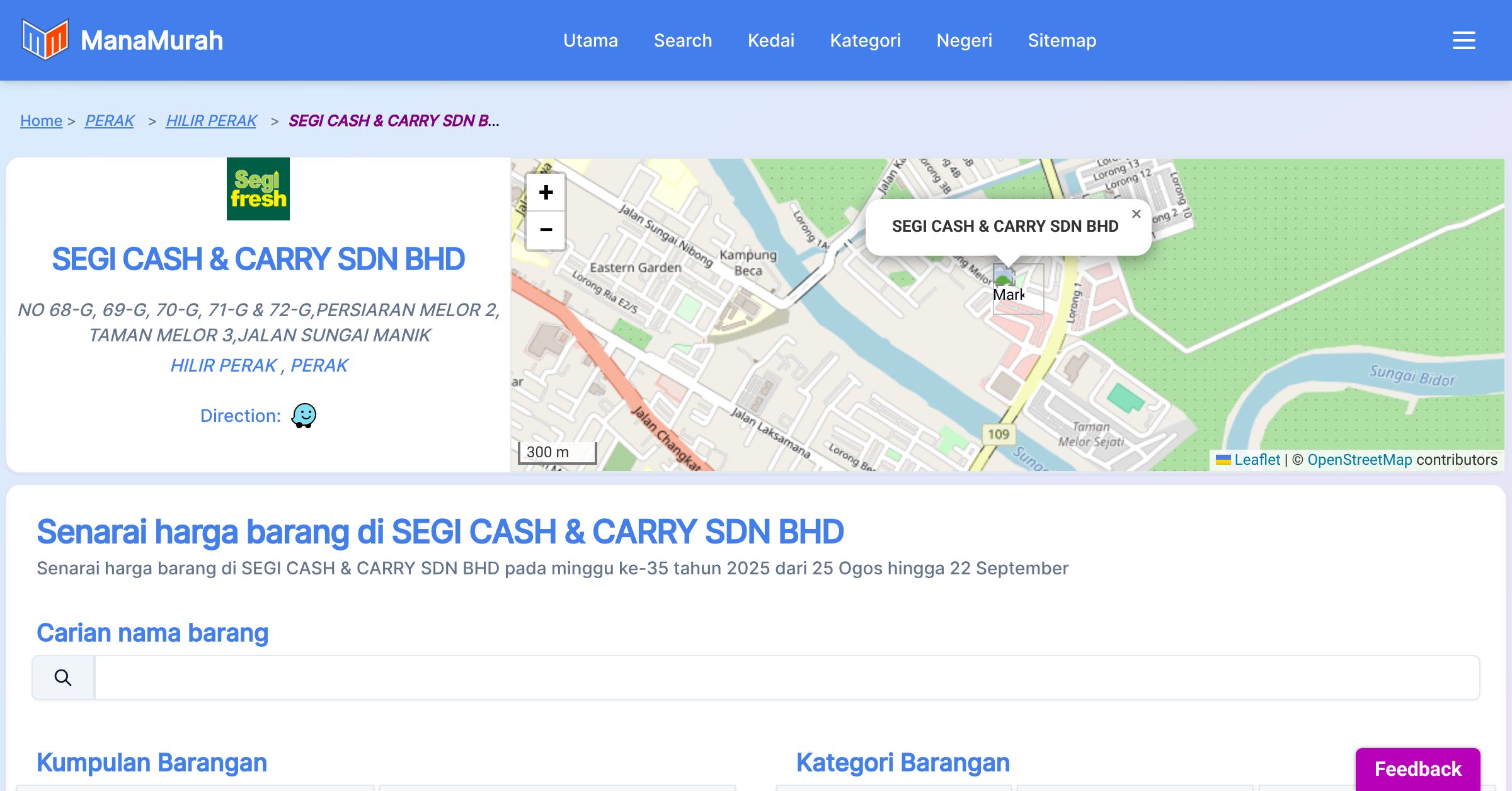Open the Kategori nav item
Image resolution: width=1512 pixels, height=791 pixels.
point(865,40)
